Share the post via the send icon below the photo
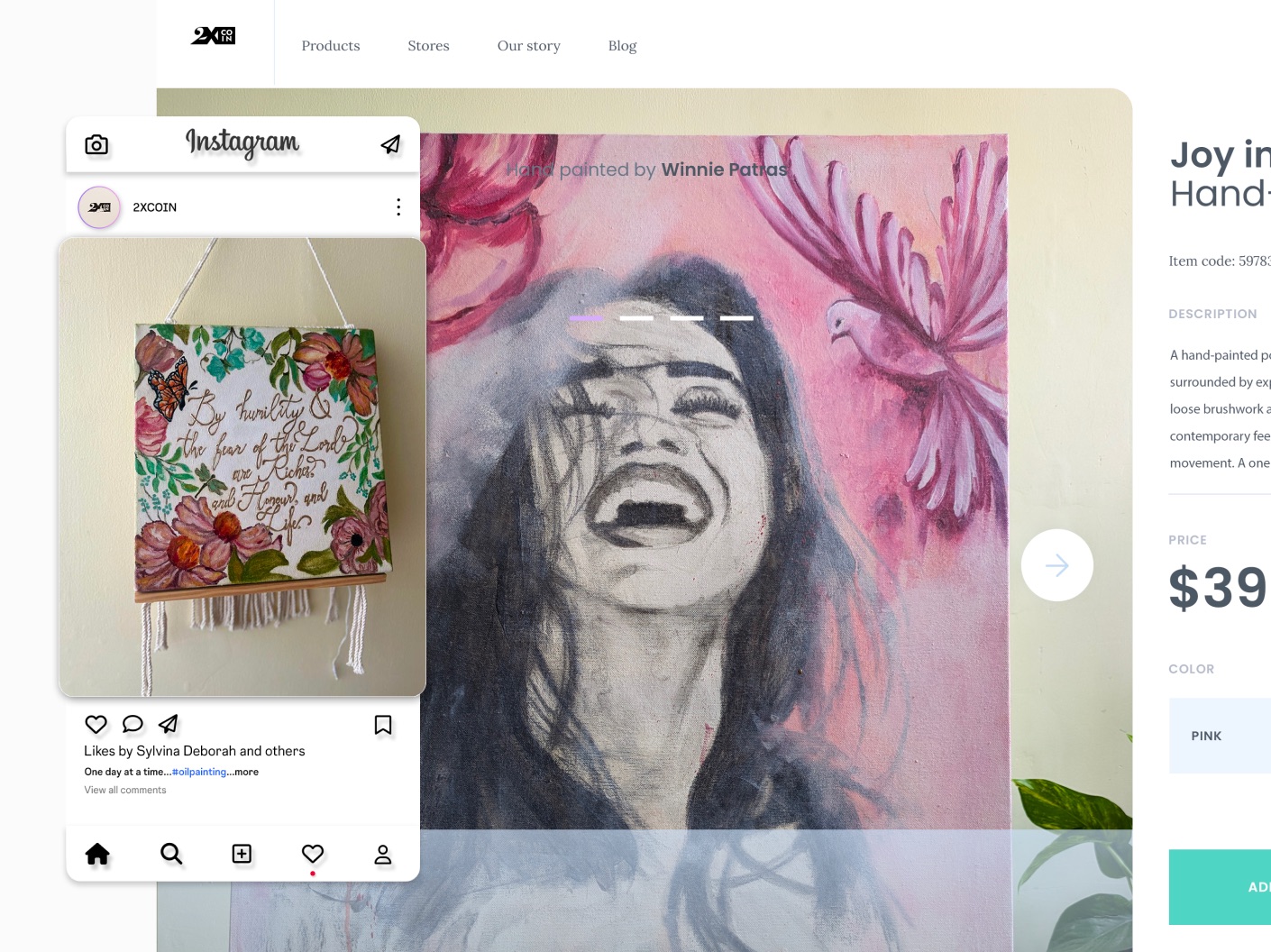The width and height of the screenshot is (1271, 952). (x=169, y=723)
